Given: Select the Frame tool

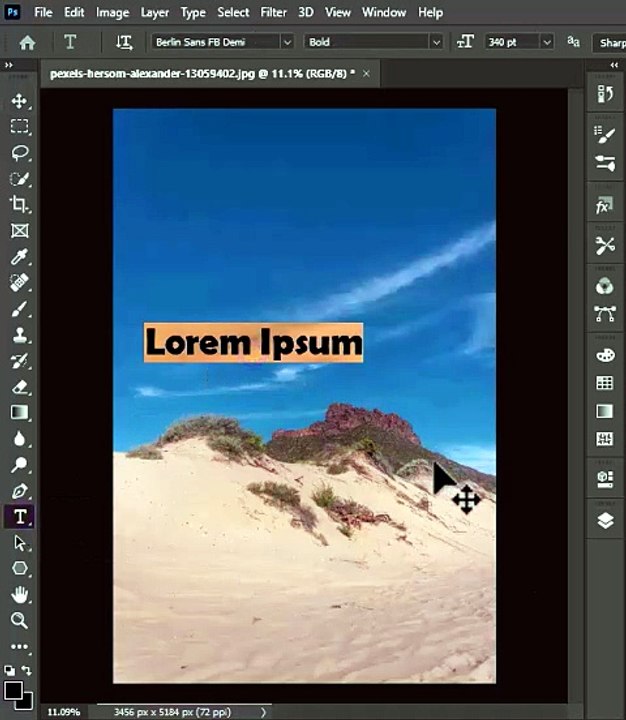Looking at the screenshot, I should pos(19,230).
